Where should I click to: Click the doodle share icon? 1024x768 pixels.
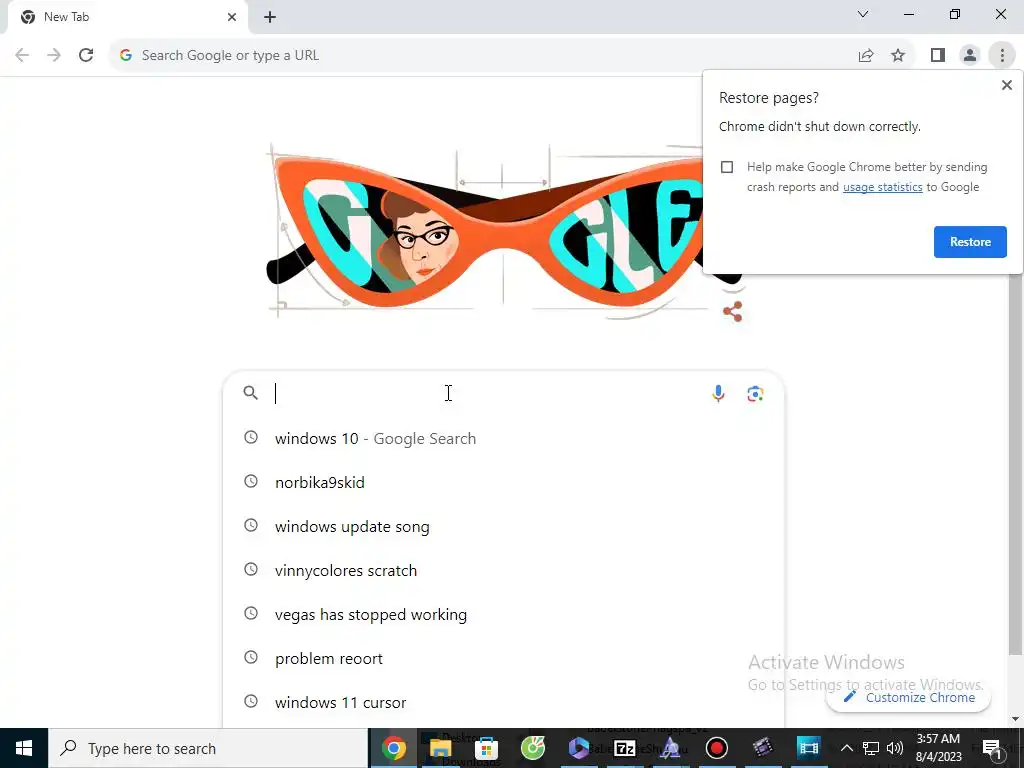click(x=733, y=312)
